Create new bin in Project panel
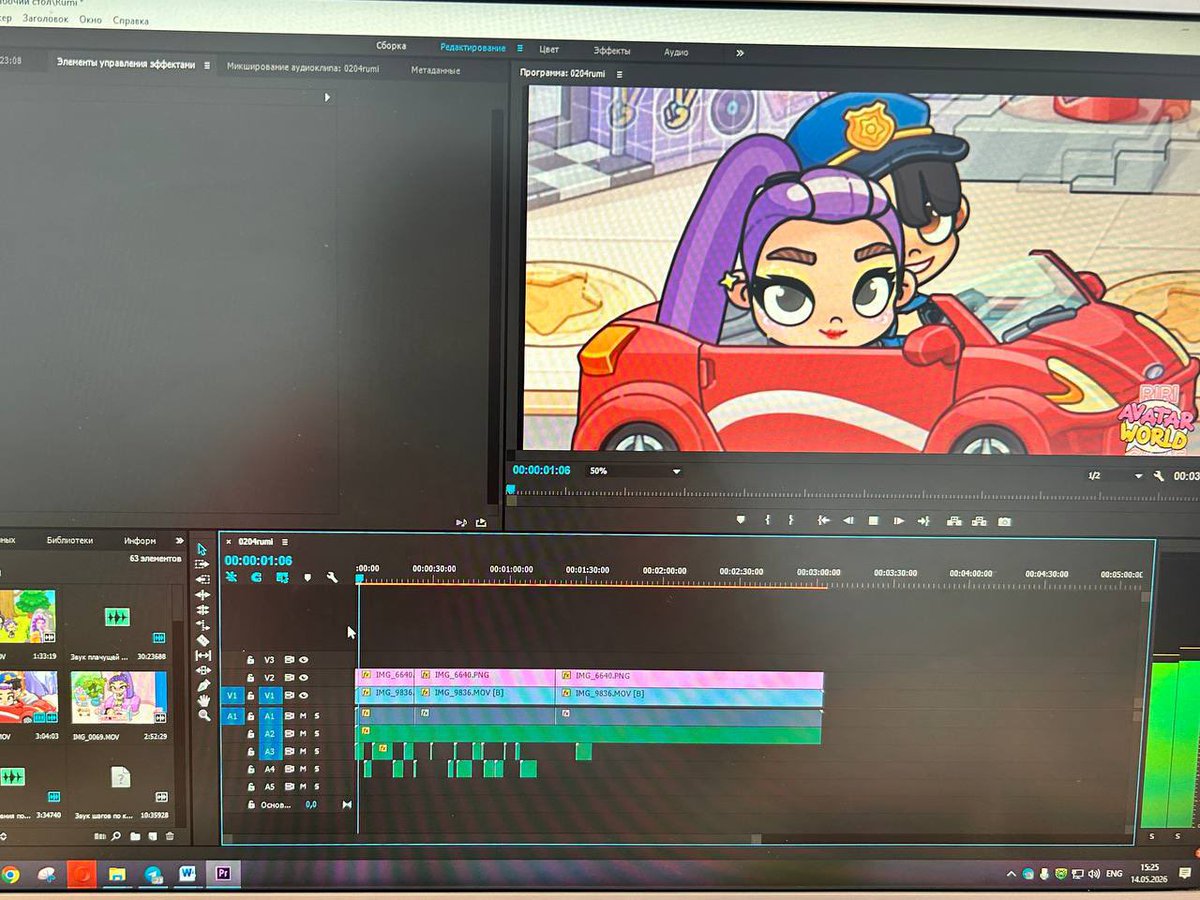Viewport: 1200px width, 900px height. tap(135, 836)
